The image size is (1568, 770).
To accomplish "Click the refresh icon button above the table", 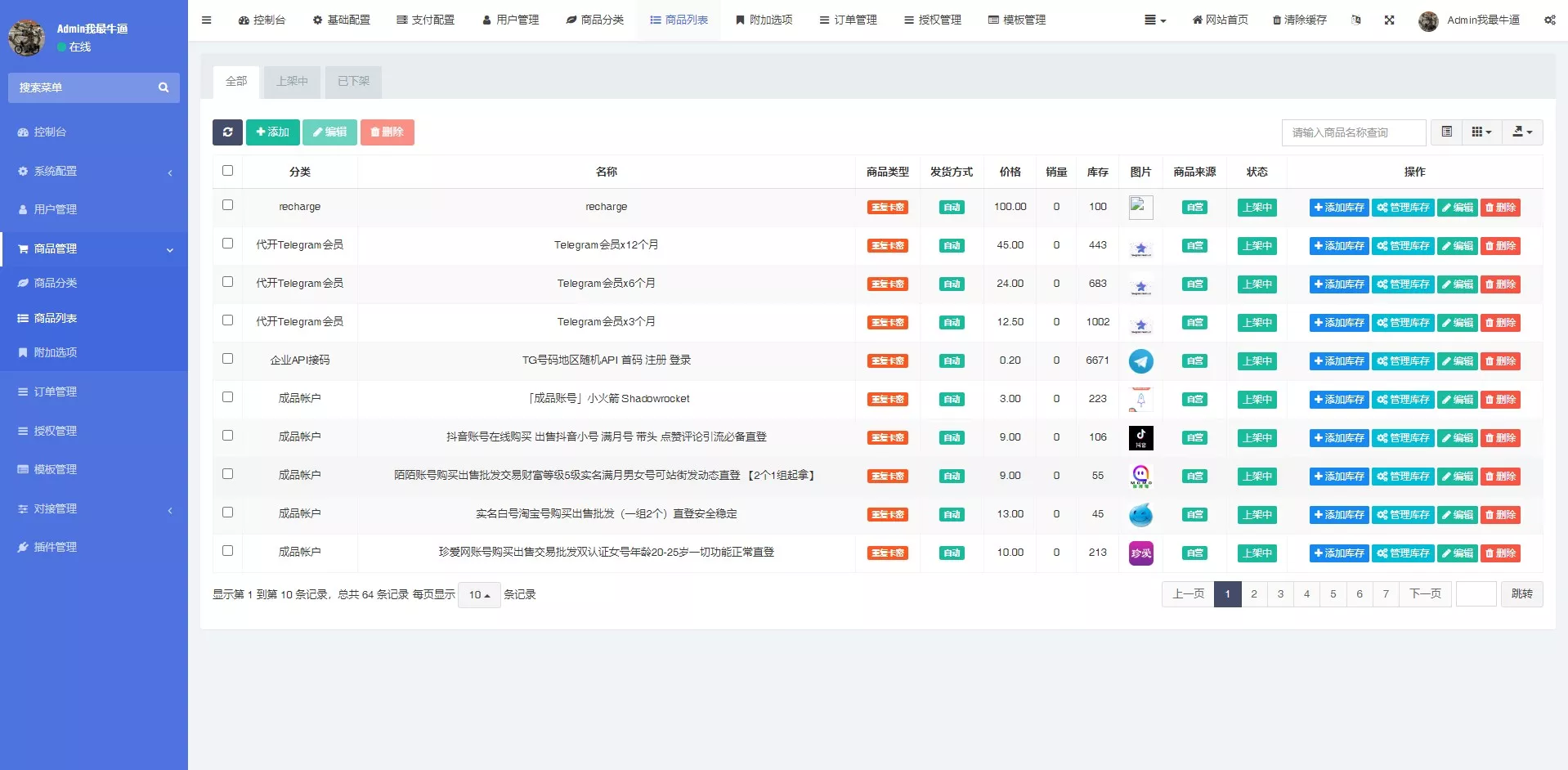I will [x=227, y=132].
